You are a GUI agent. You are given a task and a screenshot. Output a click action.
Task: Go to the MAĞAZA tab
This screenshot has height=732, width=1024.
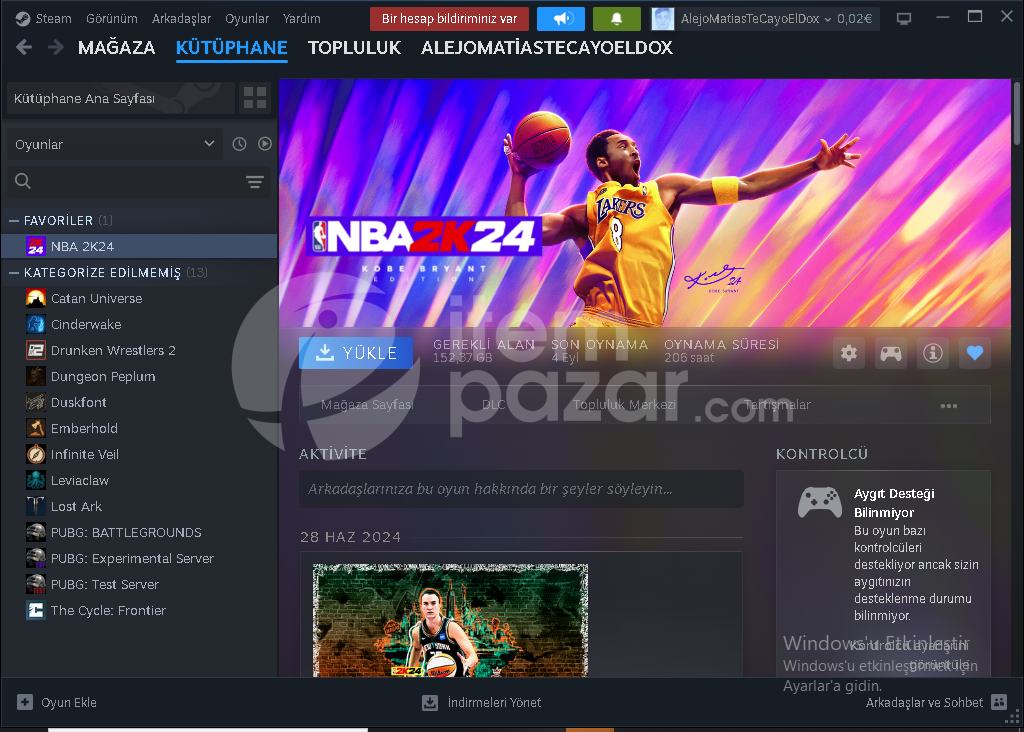[x=116, y=48]
